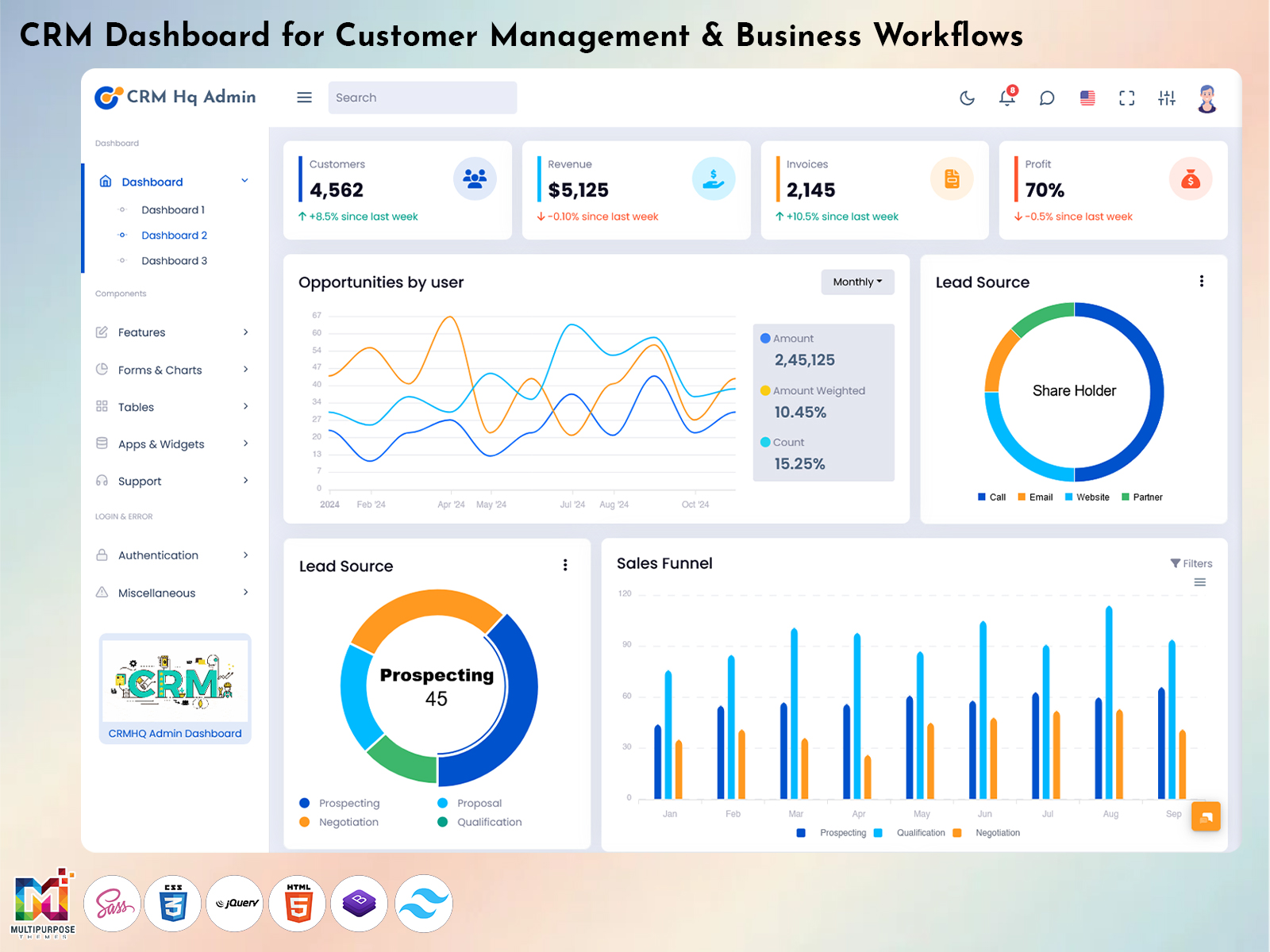
Task: Open the chat messages icon
Action: point(1047,98)
